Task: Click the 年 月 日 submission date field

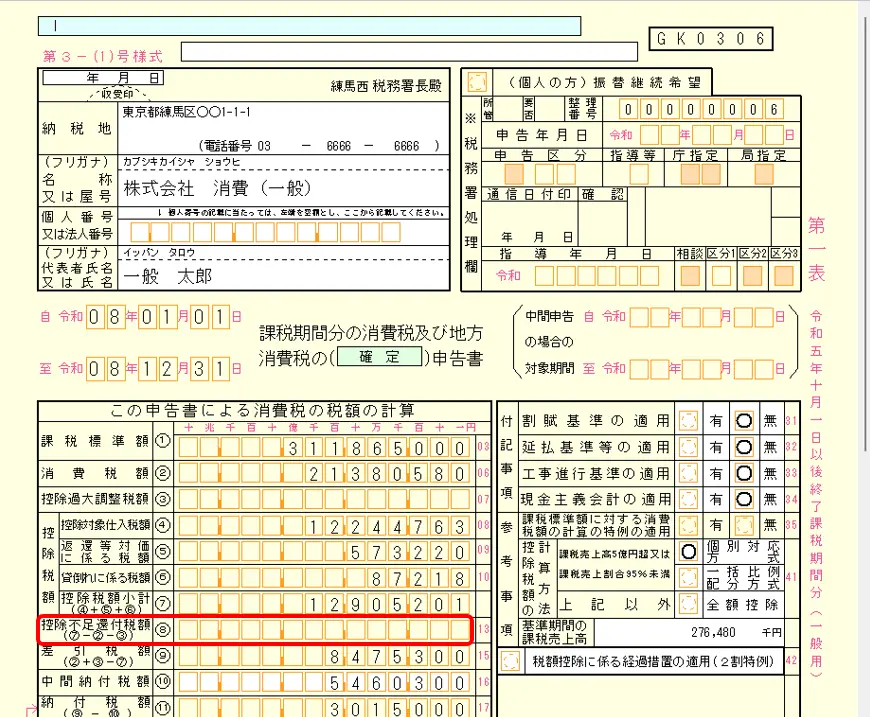Action: [x=103, y=78]
